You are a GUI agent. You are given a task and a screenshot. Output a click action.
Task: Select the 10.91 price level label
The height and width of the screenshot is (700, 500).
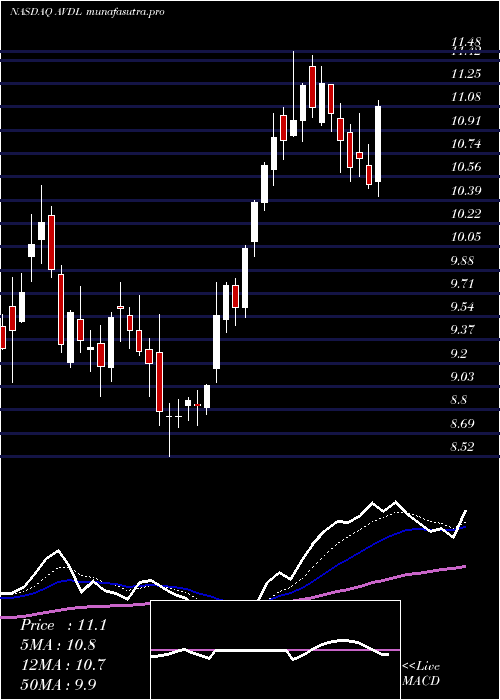(466, 121)
